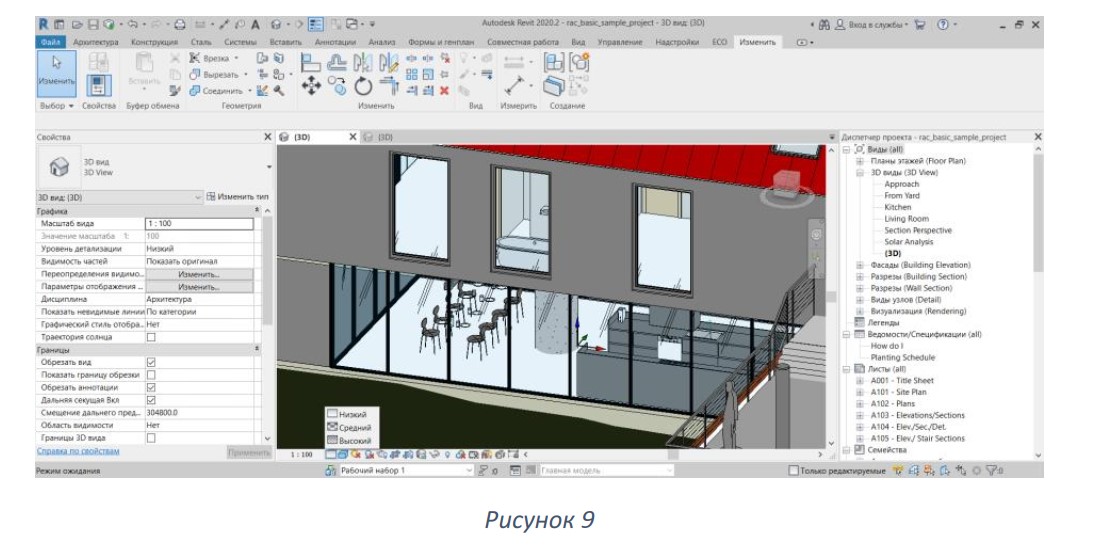Image resolution: width=1099 pixels, height=549 pixels.
Task: Click Изменить for Переопределения видимости
Action: 199,274
